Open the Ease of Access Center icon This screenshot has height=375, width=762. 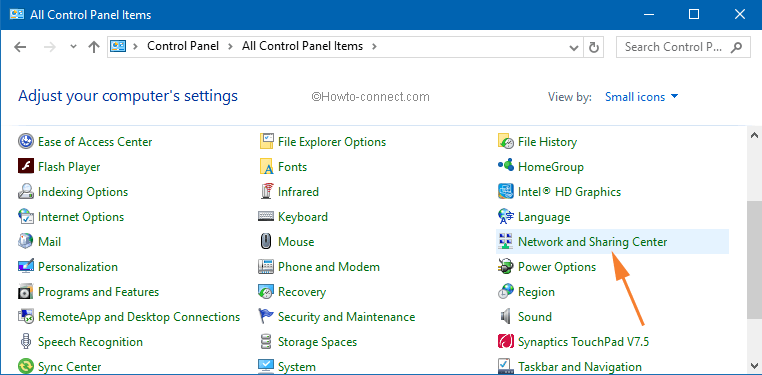pos(25,142)
